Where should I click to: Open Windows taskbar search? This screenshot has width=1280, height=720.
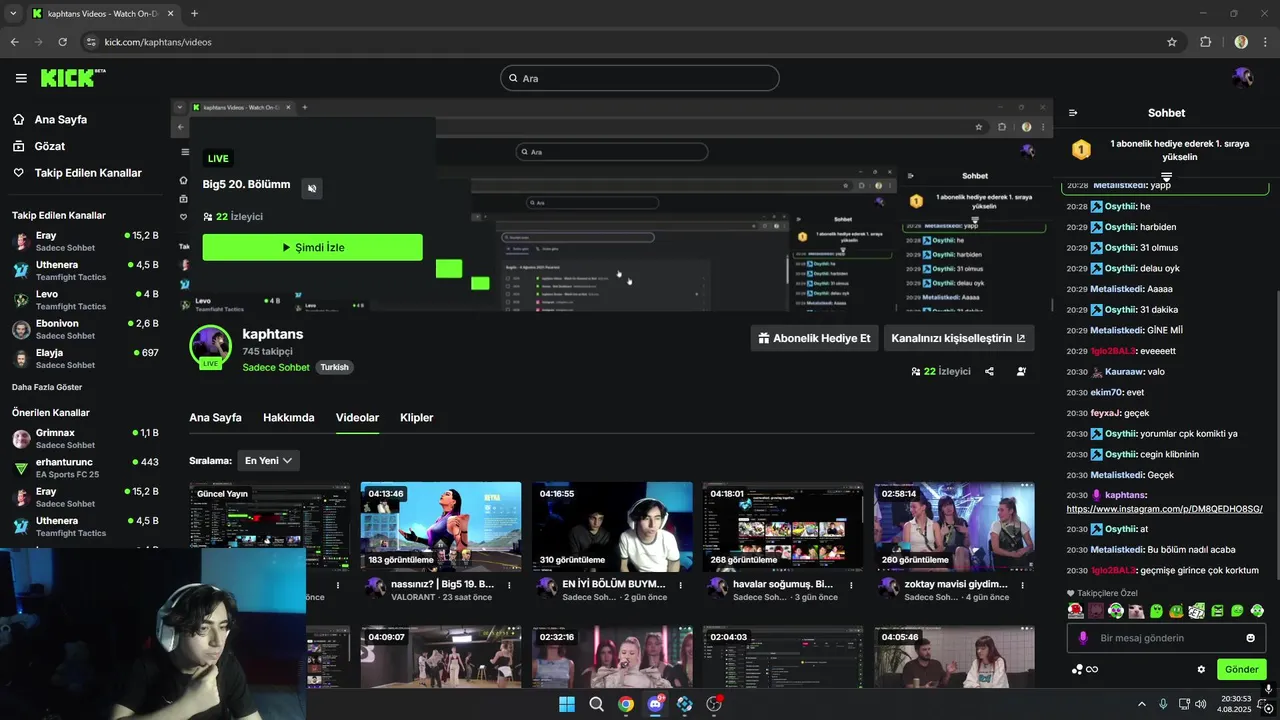click(597, 704)
